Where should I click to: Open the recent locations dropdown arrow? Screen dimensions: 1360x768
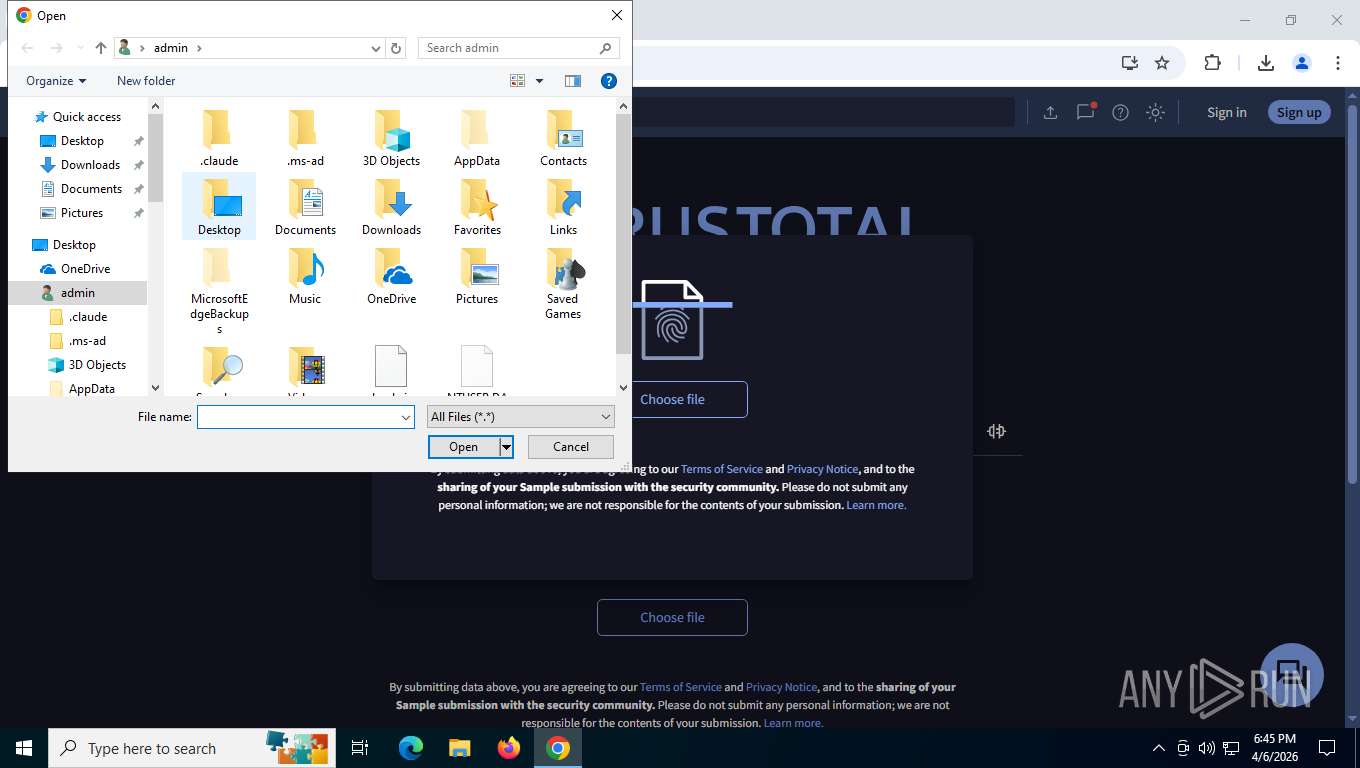80,48
